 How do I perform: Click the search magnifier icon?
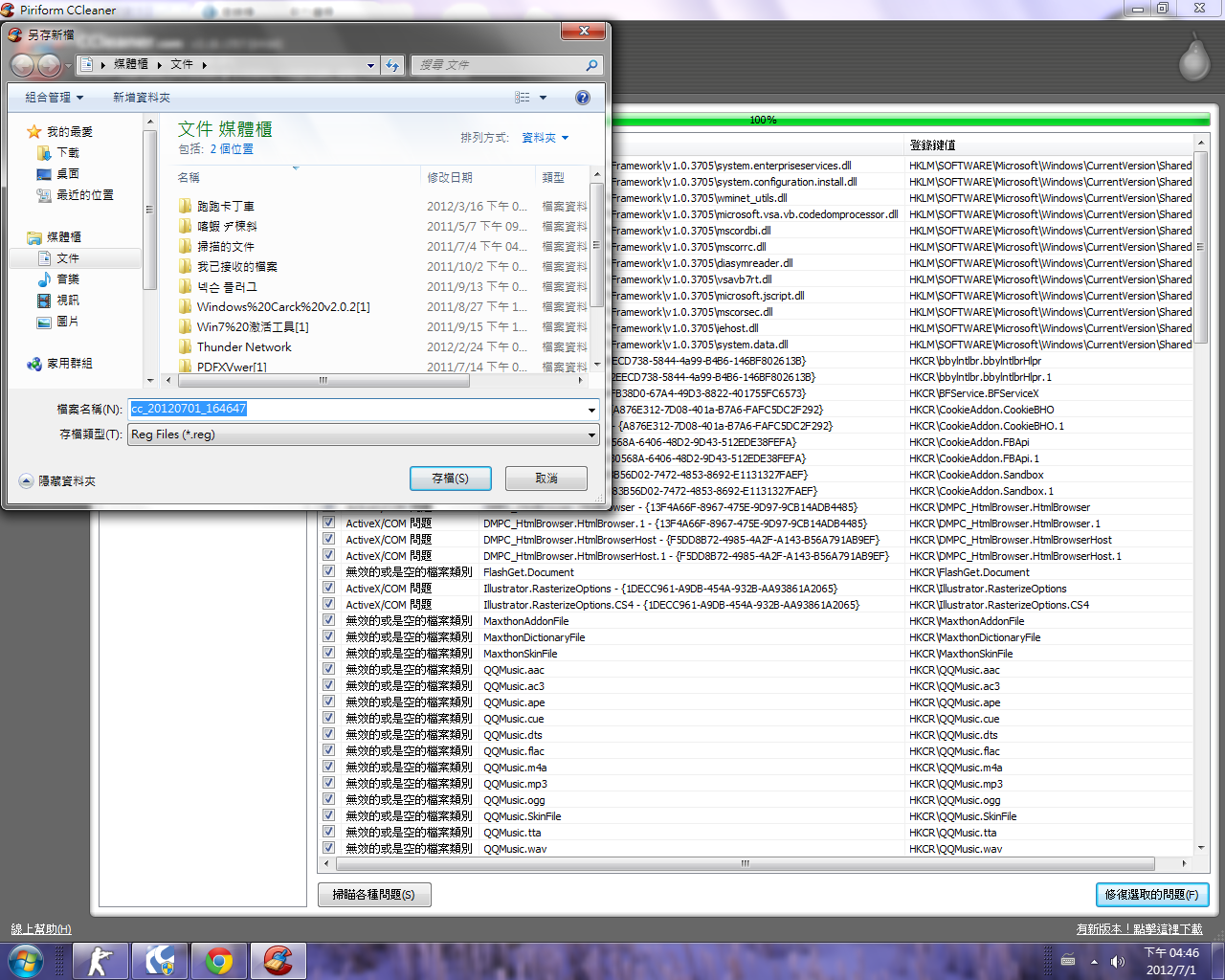(x=591, y=65)
